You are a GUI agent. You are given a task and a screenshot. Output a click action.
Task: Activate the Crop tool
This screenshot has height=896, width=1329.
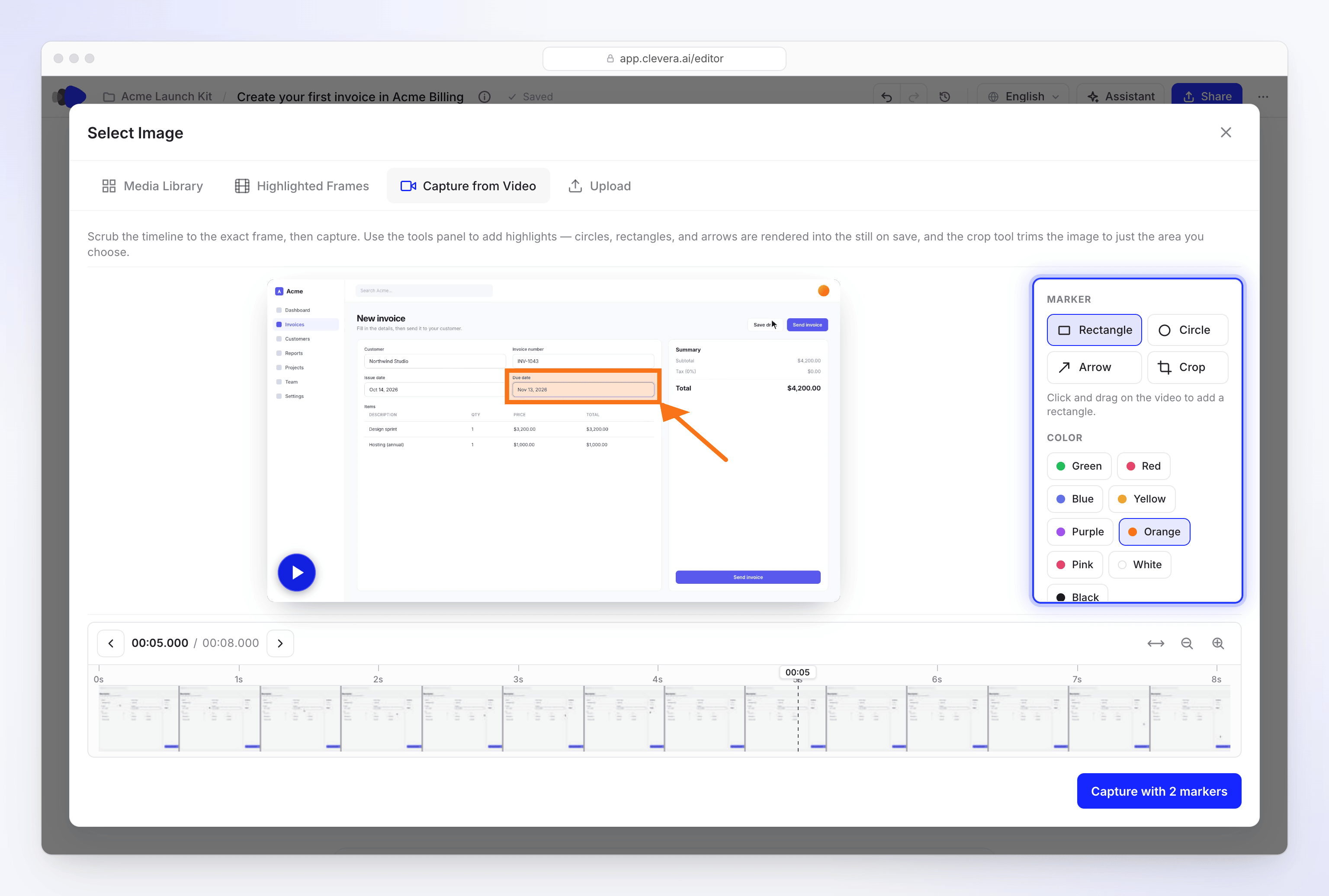point(1187,367)
